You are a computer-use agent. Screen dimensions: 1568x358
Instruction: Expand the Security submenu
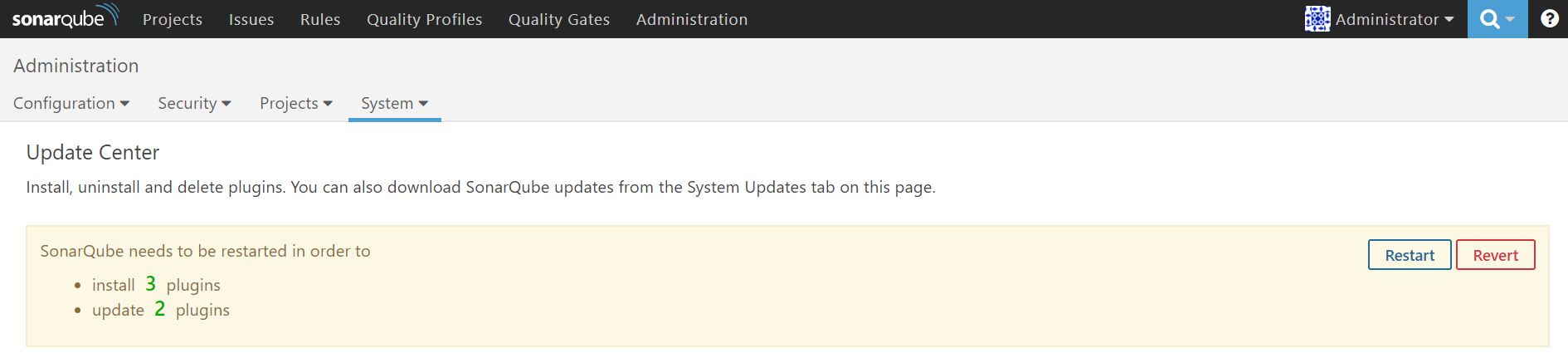(194, 103)
